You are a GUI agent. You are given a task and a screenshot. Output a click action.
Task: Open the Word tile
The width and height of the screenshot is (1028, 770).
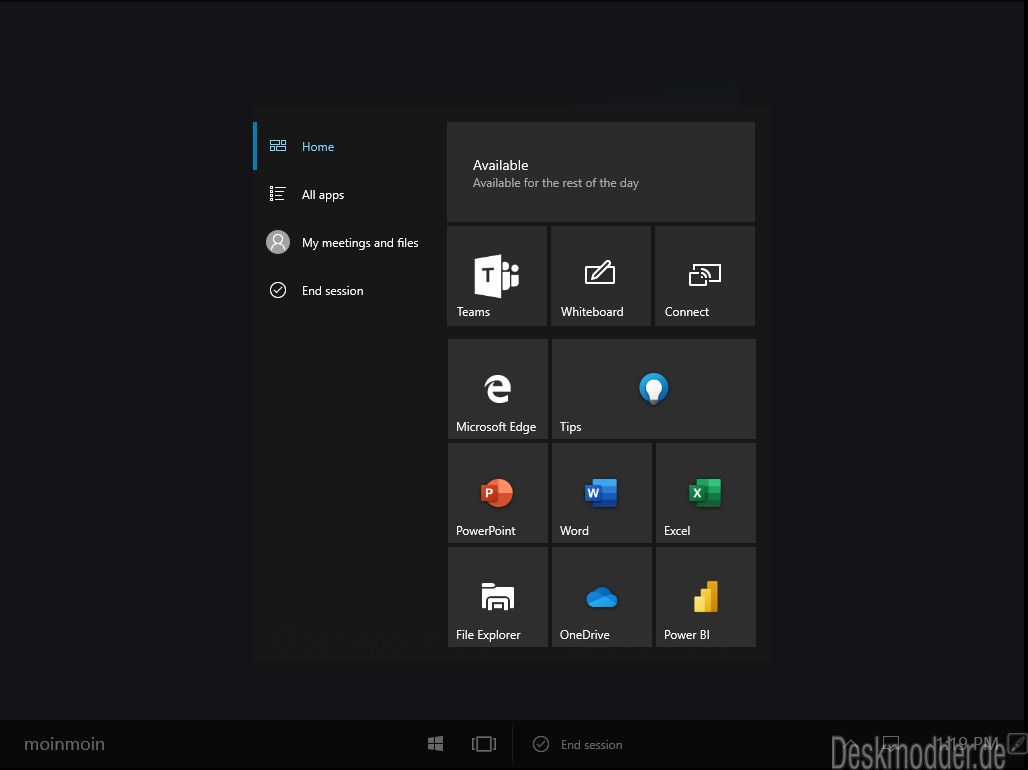click(x=602, y=493)
